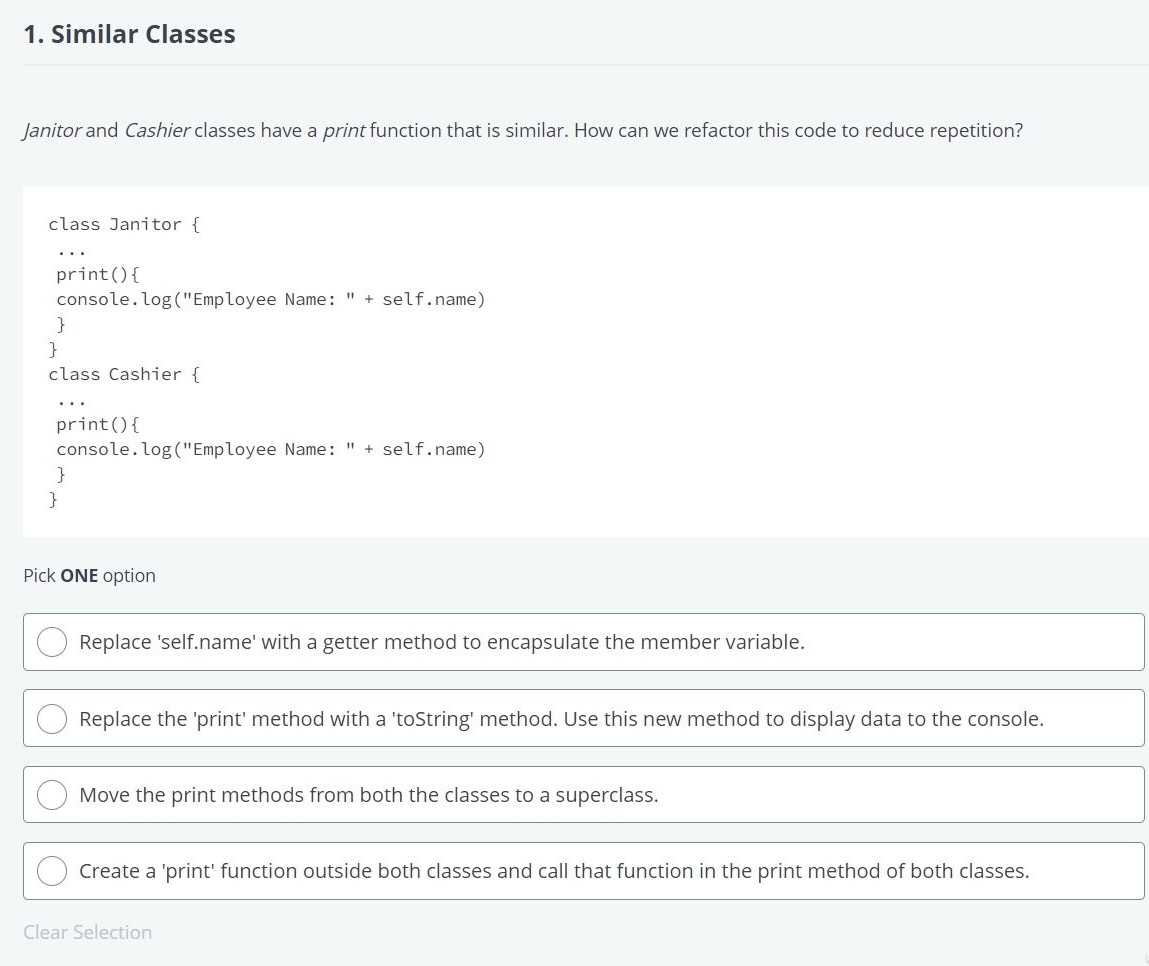This screenshot has width=1149, height=966.
Task: Choose the 'toString' method option radio button
Action: [52, 718]
